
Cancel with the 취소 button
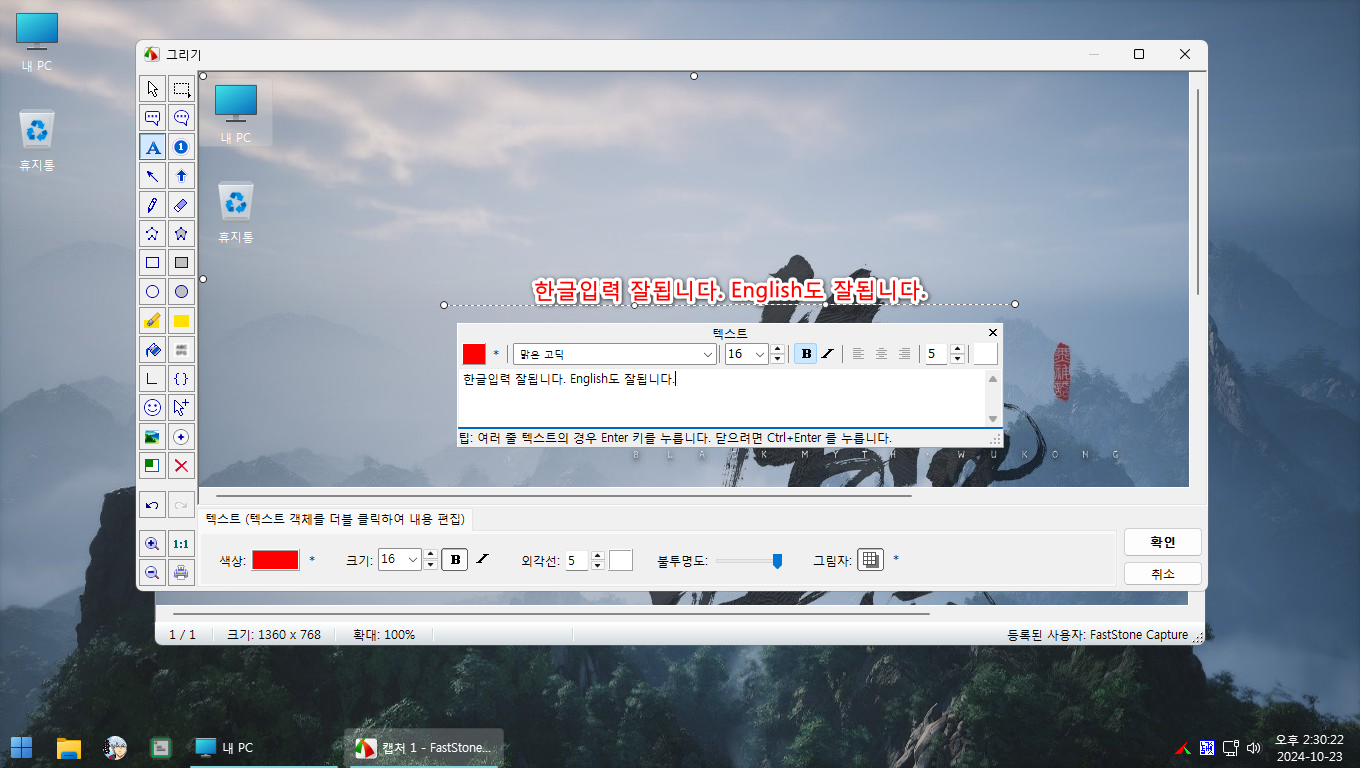pos(1162,574)
